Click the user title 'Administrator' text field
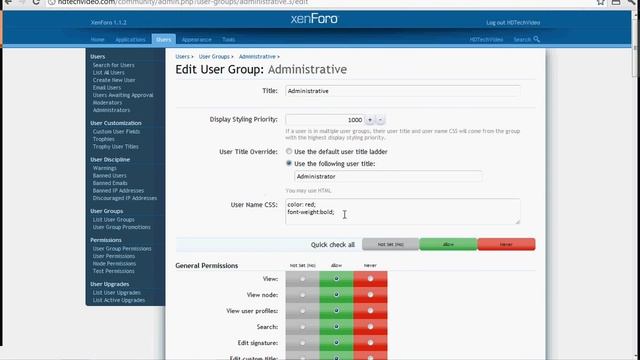640x360 pixels. pyautogui.click(x=388, y=176)
